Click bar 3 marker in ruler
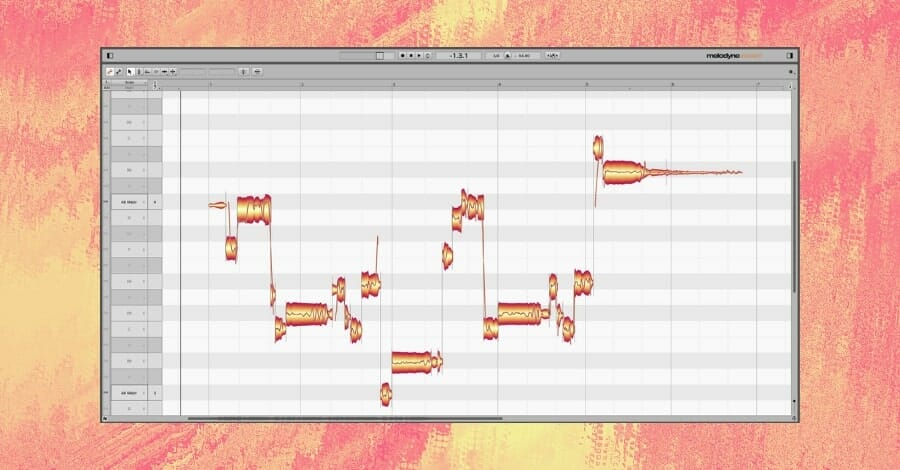This screenshot has width=900, height=470. pyautogui.click(x=394, y=84)
